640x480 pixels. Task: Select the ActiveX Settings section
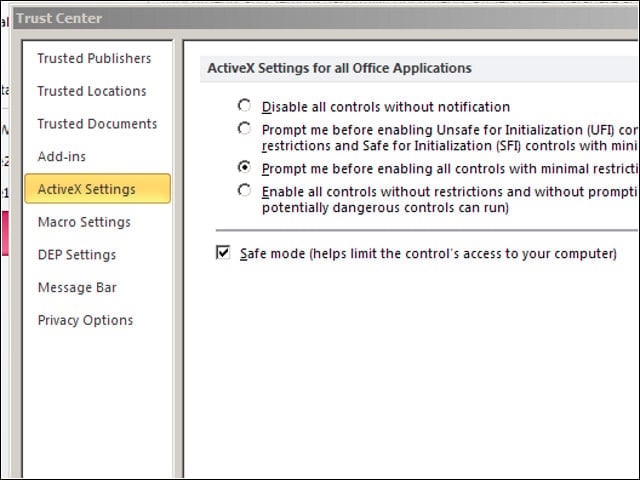tap(98, 189)
